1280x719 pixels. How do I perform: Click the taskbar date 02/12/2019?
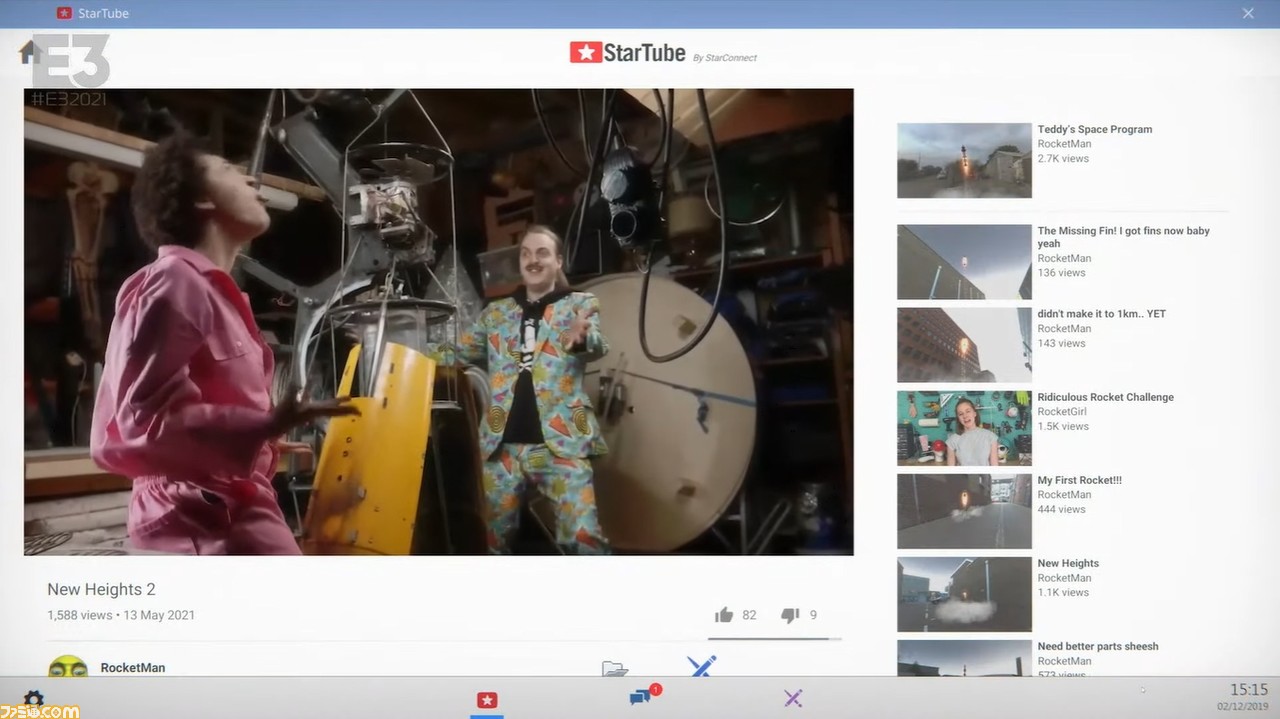pyautogui.click(x=1243, y=707)
